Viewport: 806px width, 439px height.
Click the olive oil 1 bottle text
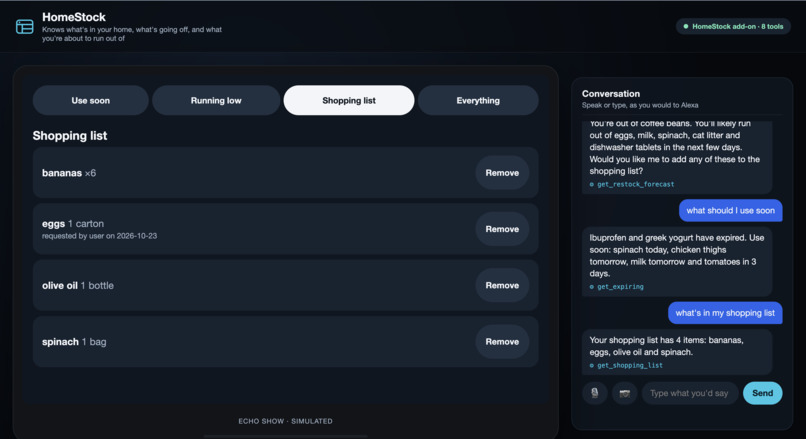tap(78, 285)
